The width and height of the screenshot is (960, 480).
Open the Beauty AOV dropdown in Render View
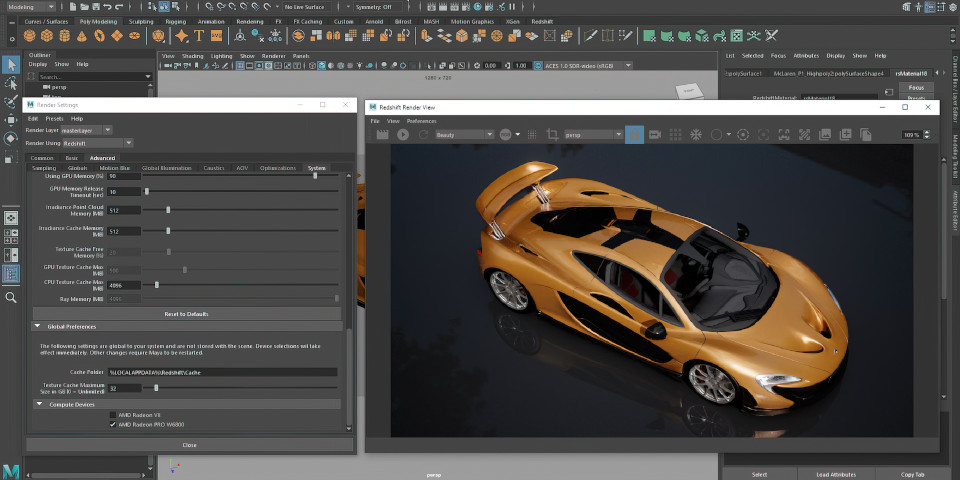click(x=464, y=135)
